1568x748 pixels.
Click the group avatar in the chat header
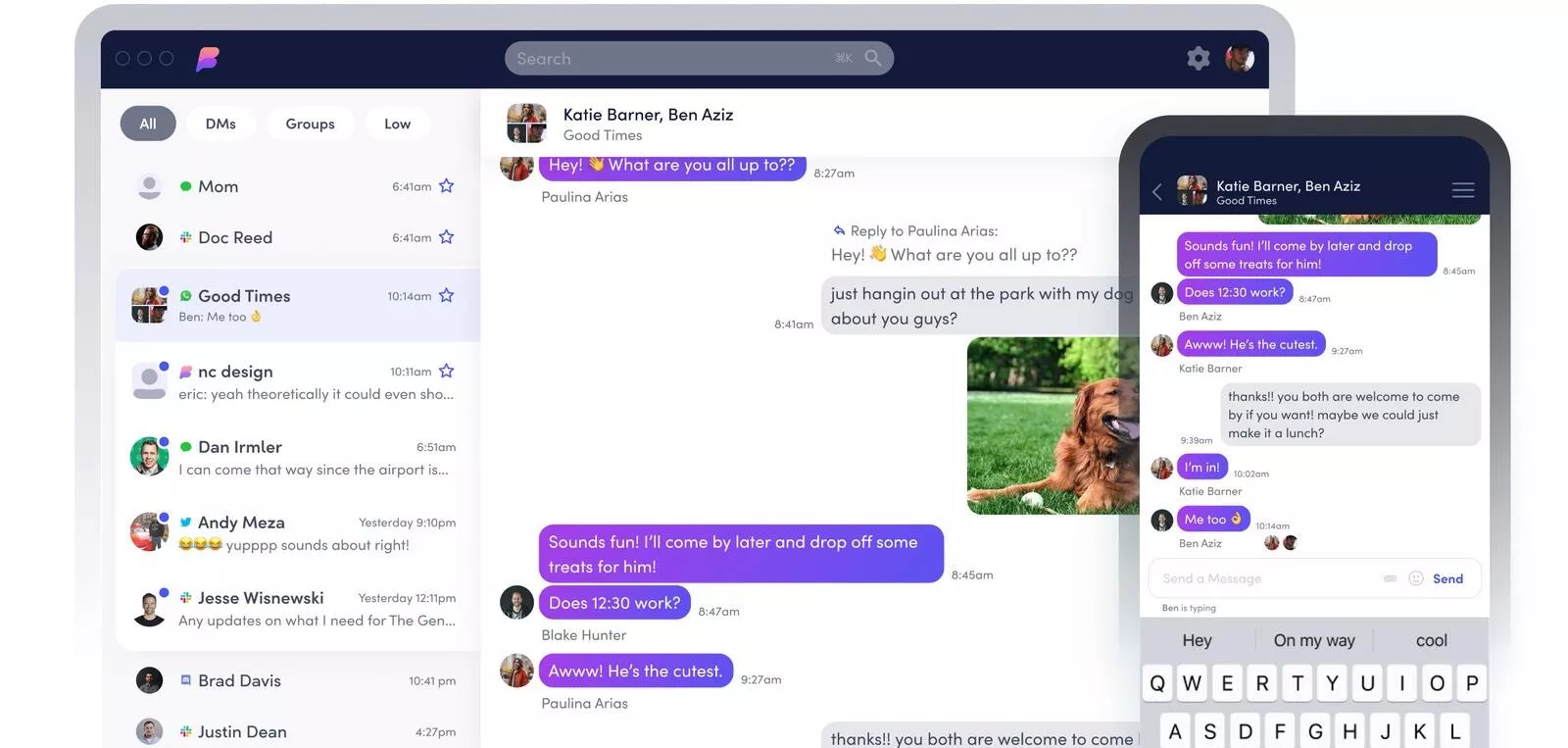tap(526, 124)
